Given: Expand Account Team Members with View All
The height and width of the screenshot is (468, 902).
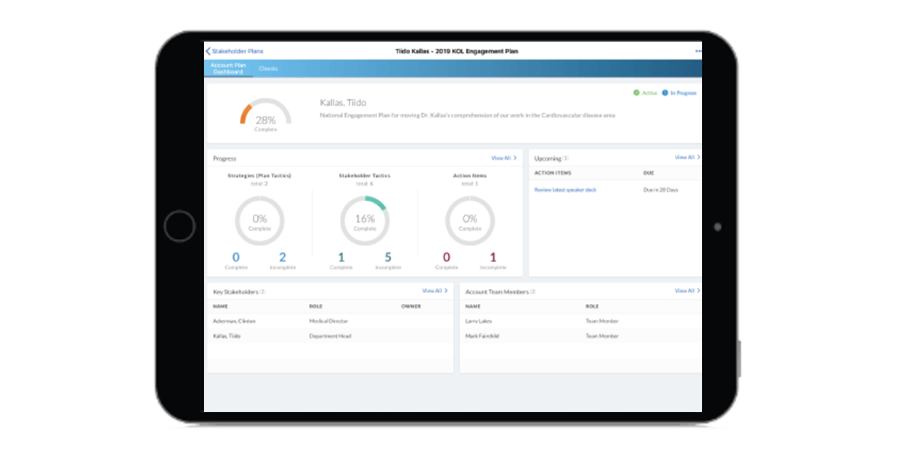Looking at the screenshot, I should [686, 291].
